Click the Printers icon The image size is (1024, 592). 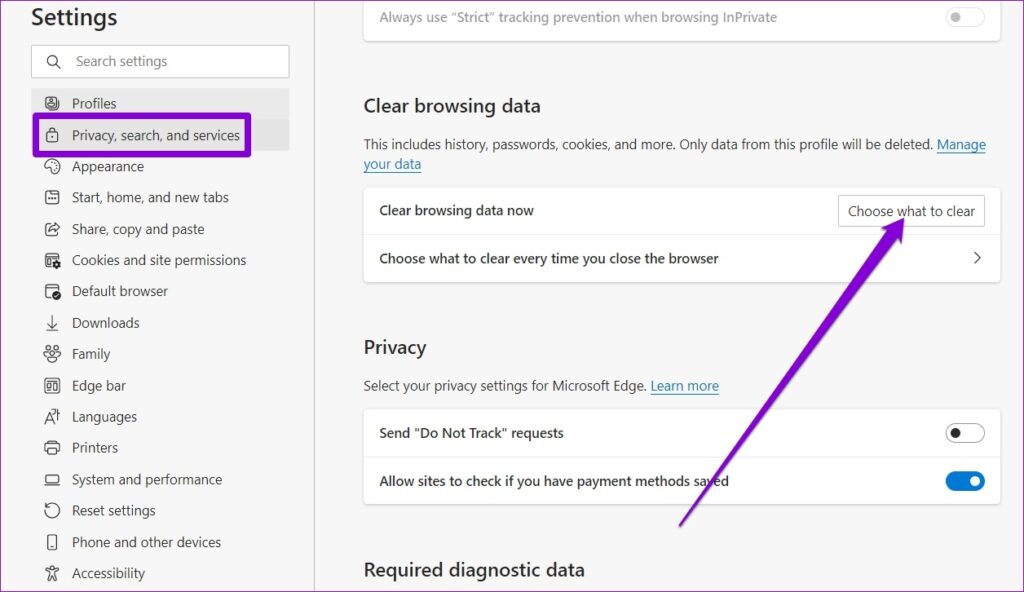point(52,447)
